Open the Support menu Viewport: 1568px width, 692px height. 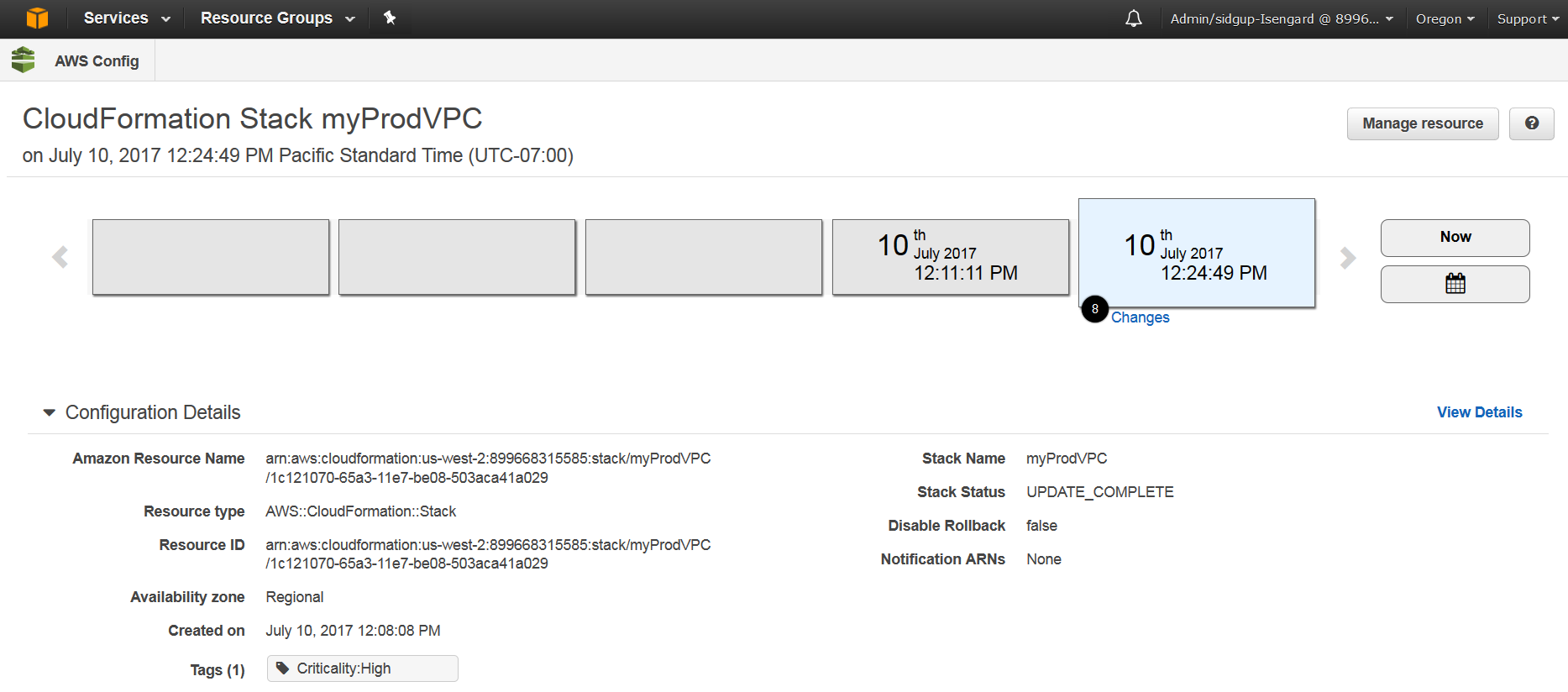click(x=1528, y=18)
